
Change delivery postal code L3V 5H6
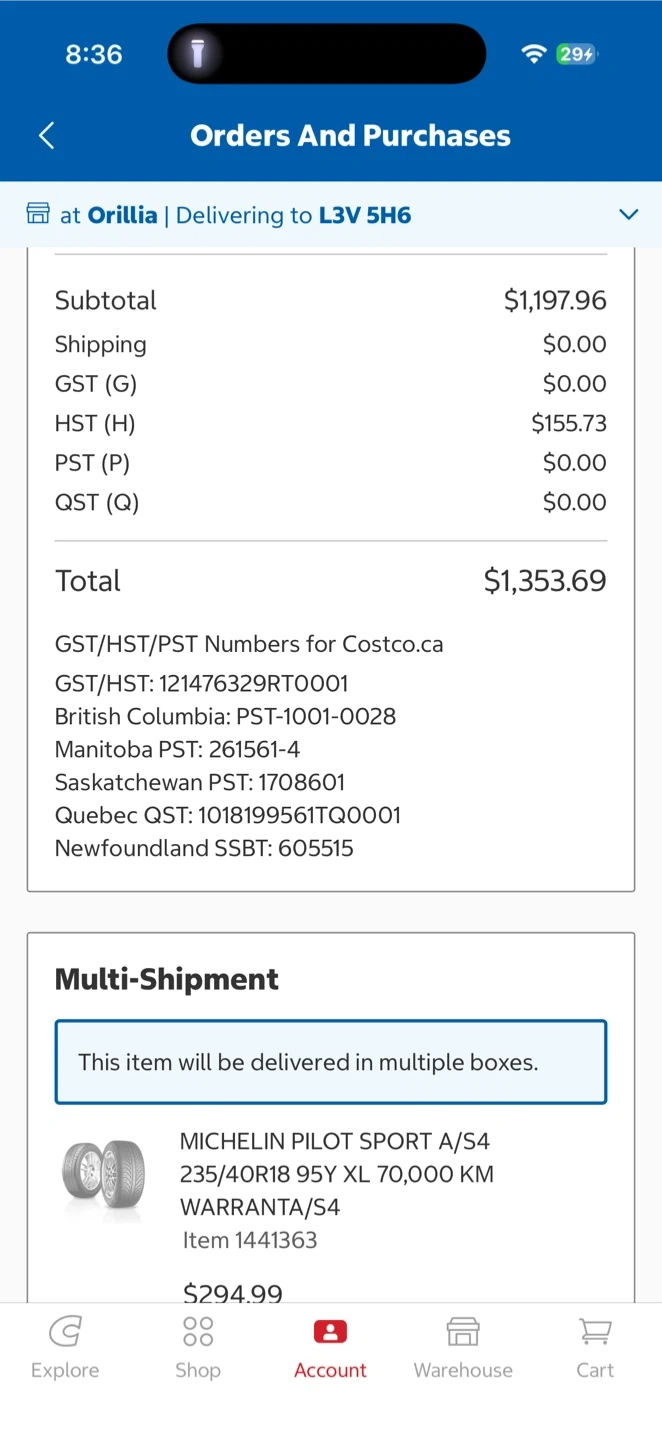click(x=365, y=215)
